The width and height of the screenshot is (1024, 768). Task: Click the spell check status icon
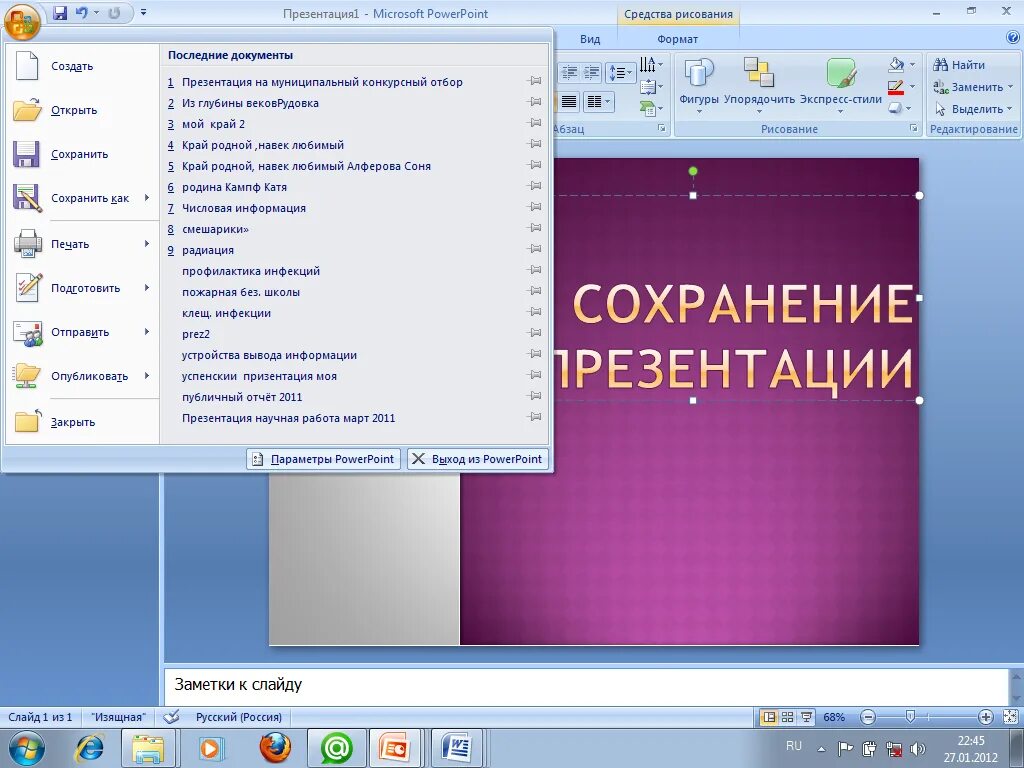172,717
